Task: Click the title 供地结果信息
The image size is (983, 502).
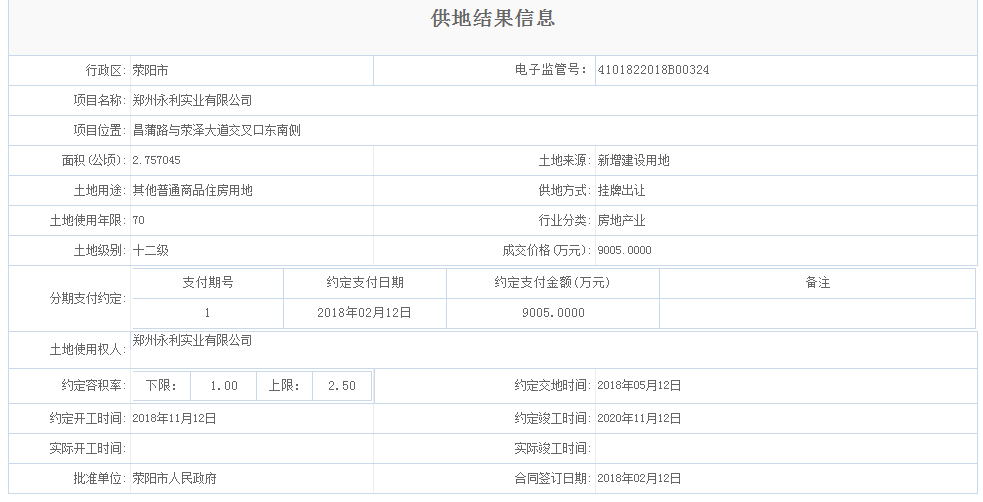Action: point(493,18)
